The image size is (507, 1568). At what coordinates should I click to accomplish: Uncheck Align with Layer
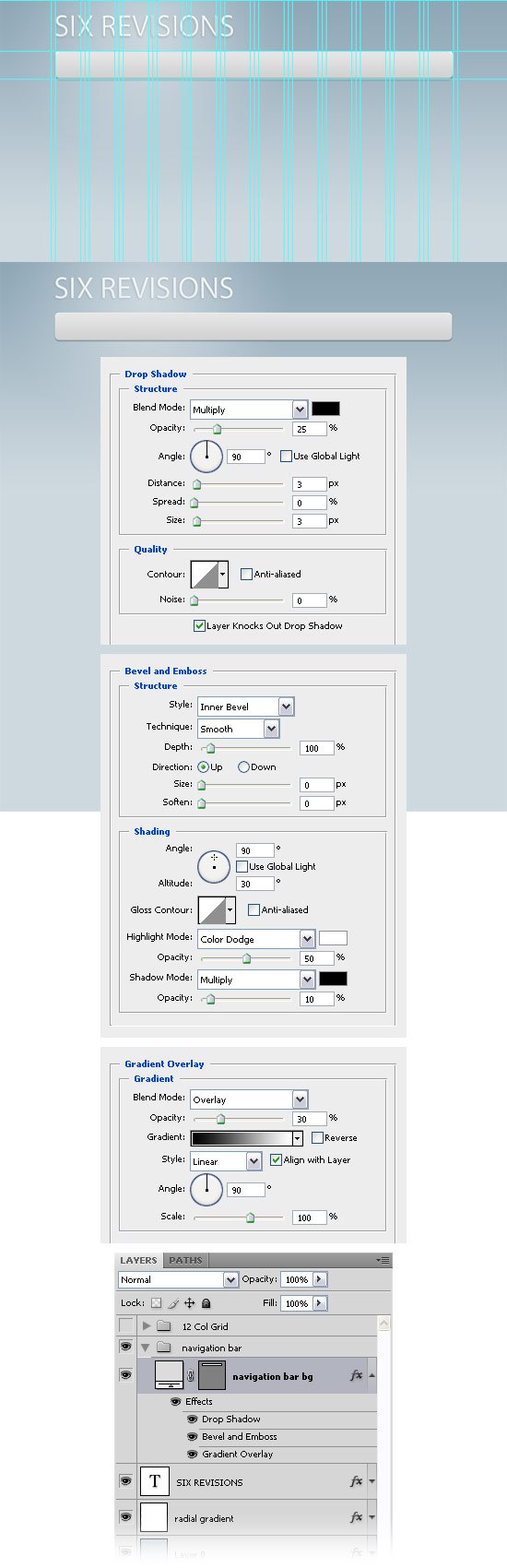coord(276,1159)
